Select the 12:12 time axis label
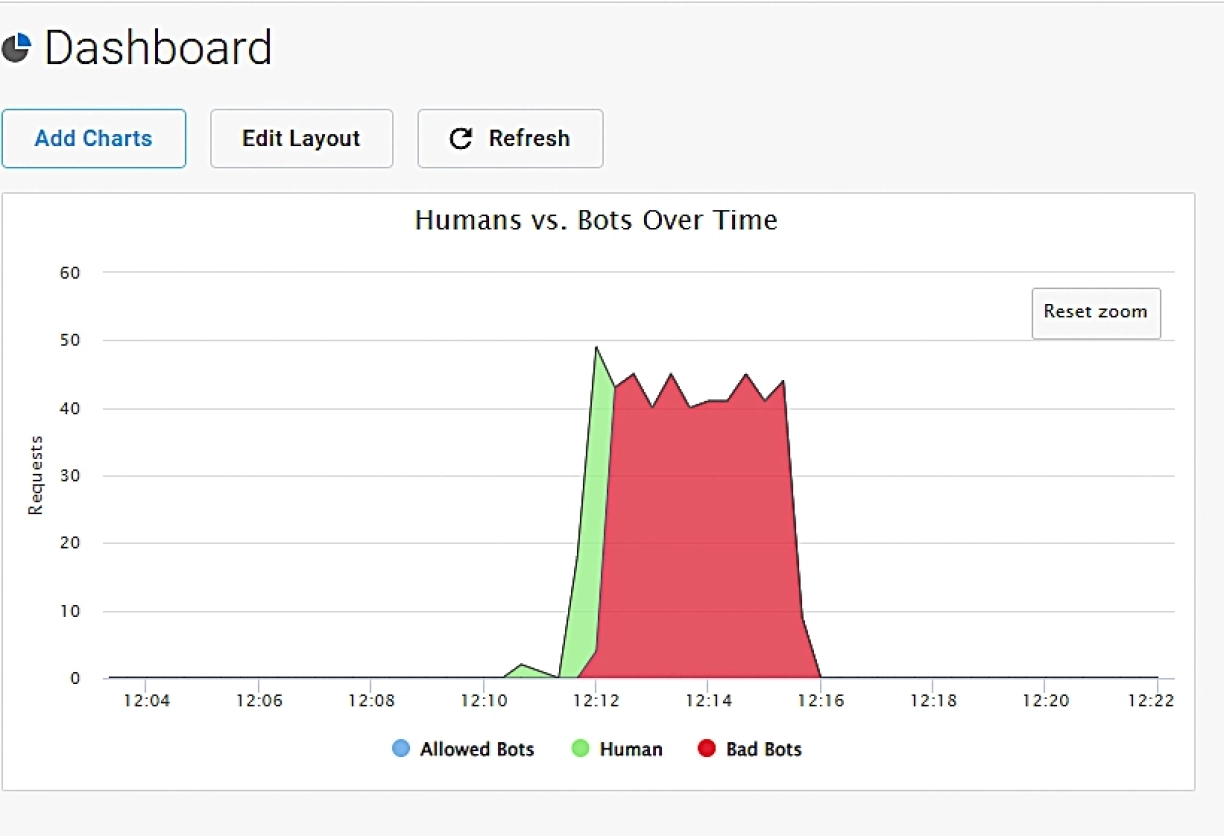Image resolution: width=1224 pixels, height=836 pixels. coord(595,701)
